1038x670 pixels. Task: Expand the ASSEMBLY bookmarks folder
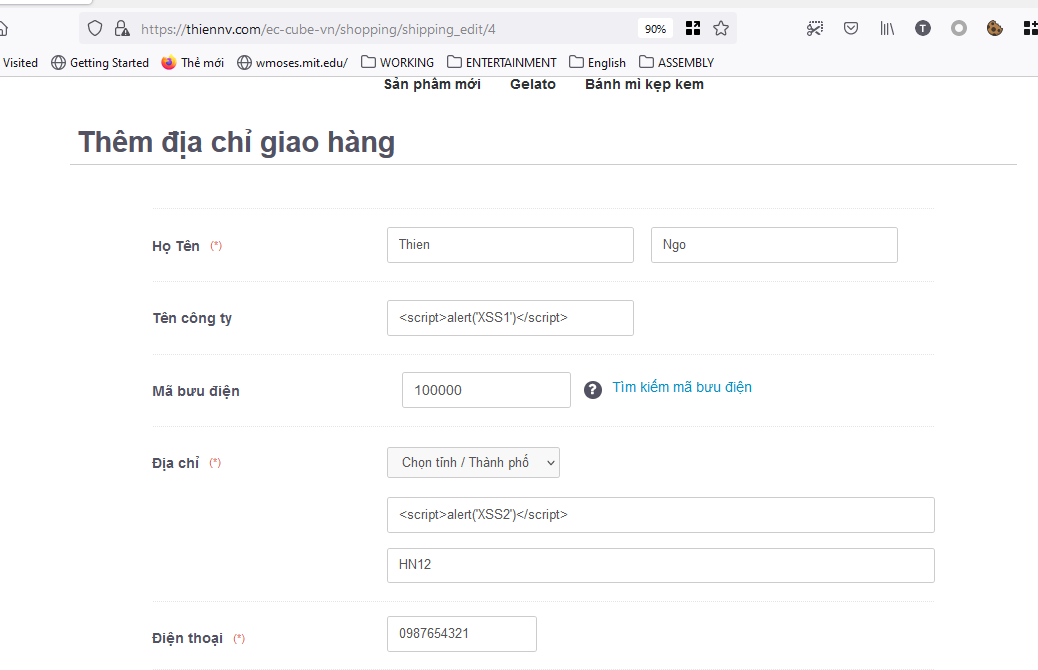(x=677, y=62)
